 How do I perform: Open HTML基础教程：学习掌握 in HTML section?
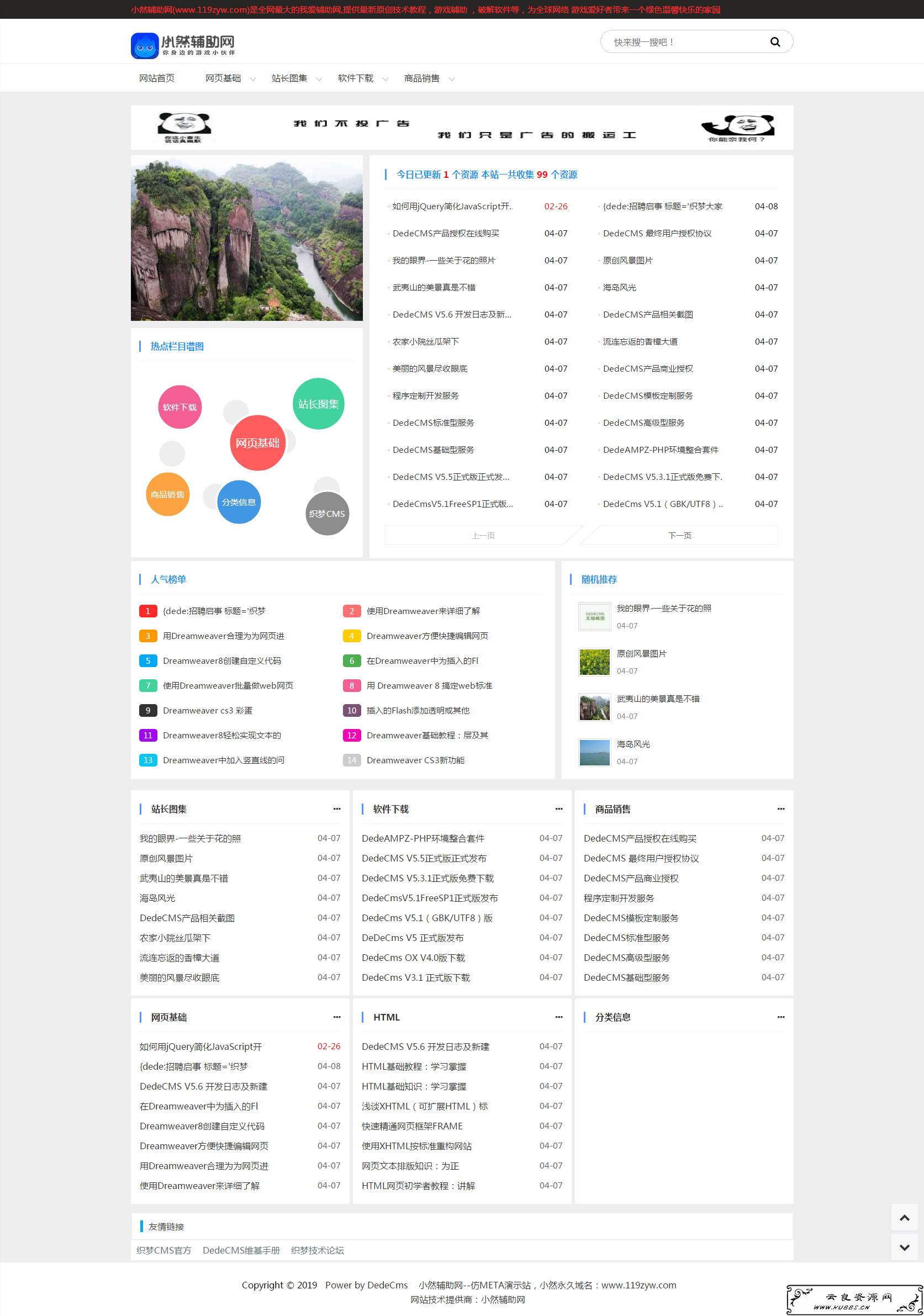pos(414,1066)
